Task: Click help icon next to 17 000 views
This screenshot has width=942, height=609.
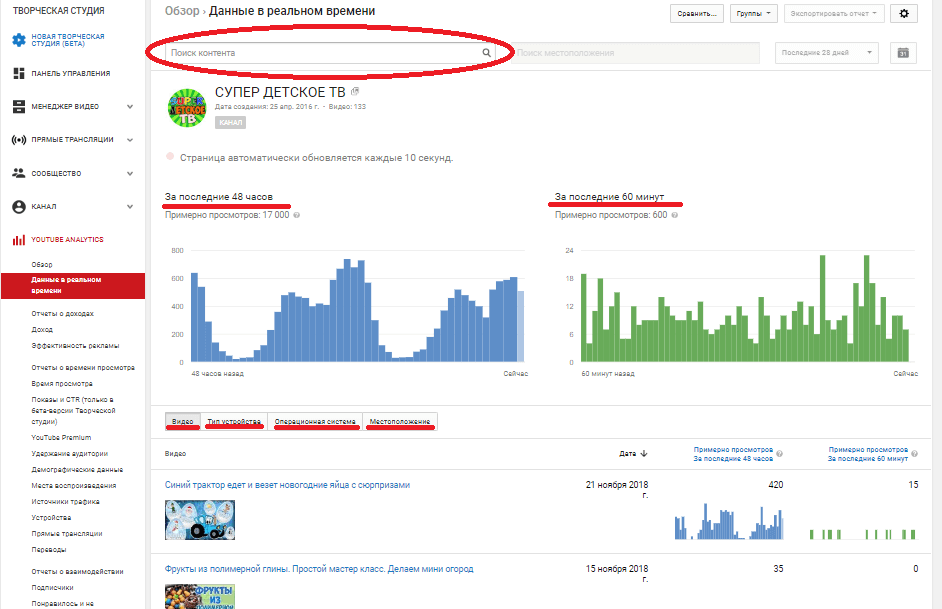Action: click(297, 215)
